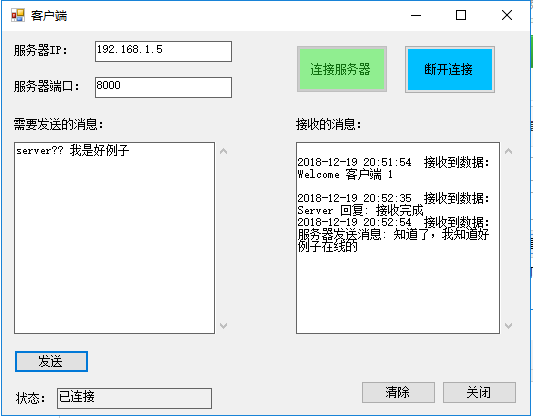Viewport: 533px width, 418px height.
Task: Click inside the 需要发送的消息 text area
Action: [115, 238]
